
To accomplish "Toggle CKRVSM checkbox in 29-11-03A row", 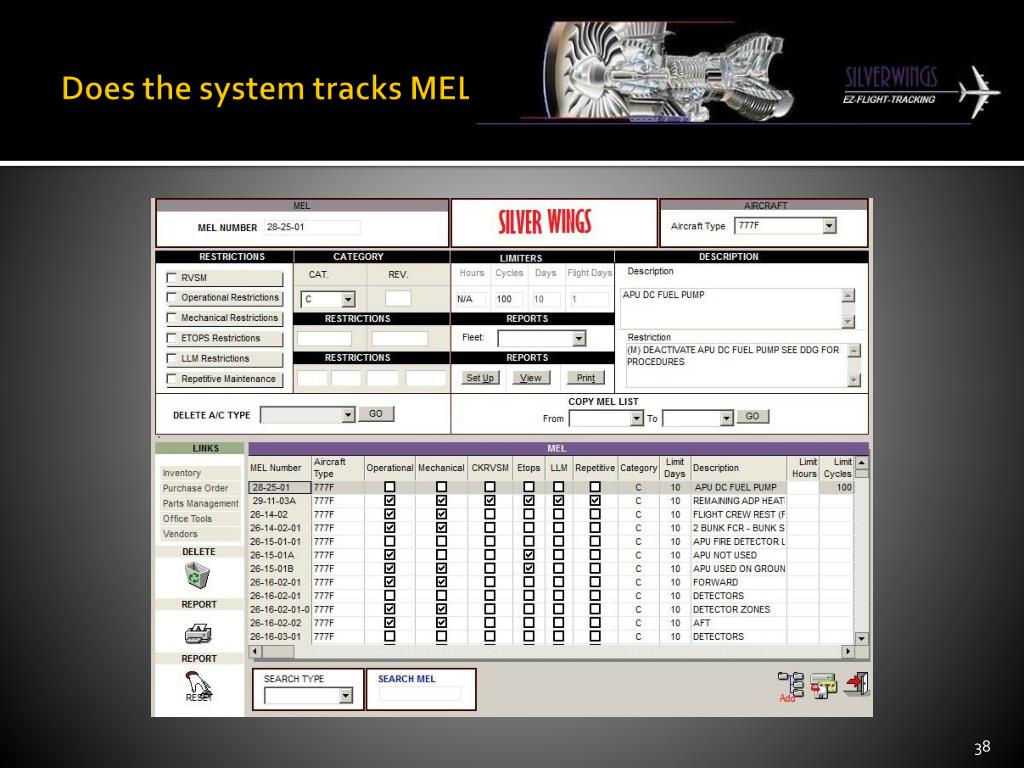I will click(x=490, y=501).
